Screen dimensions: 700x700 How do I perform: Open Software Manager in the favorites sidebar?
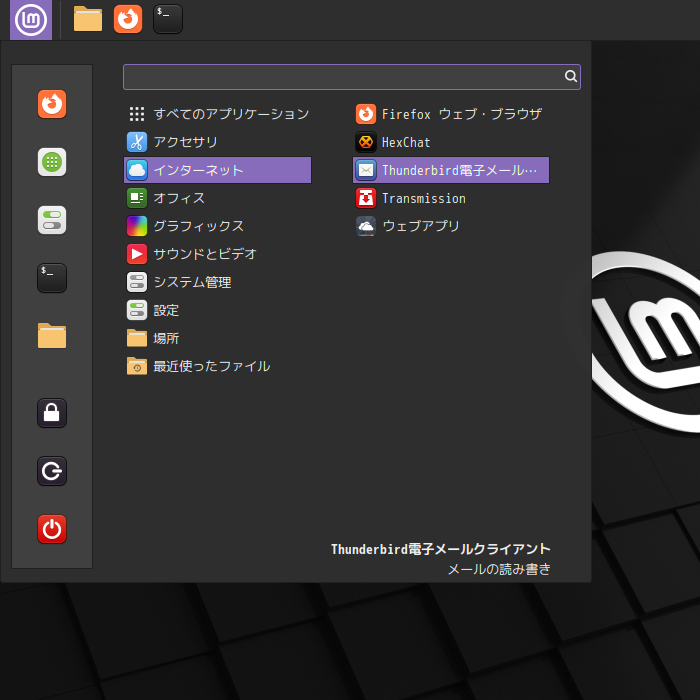[x=52, y=162]
